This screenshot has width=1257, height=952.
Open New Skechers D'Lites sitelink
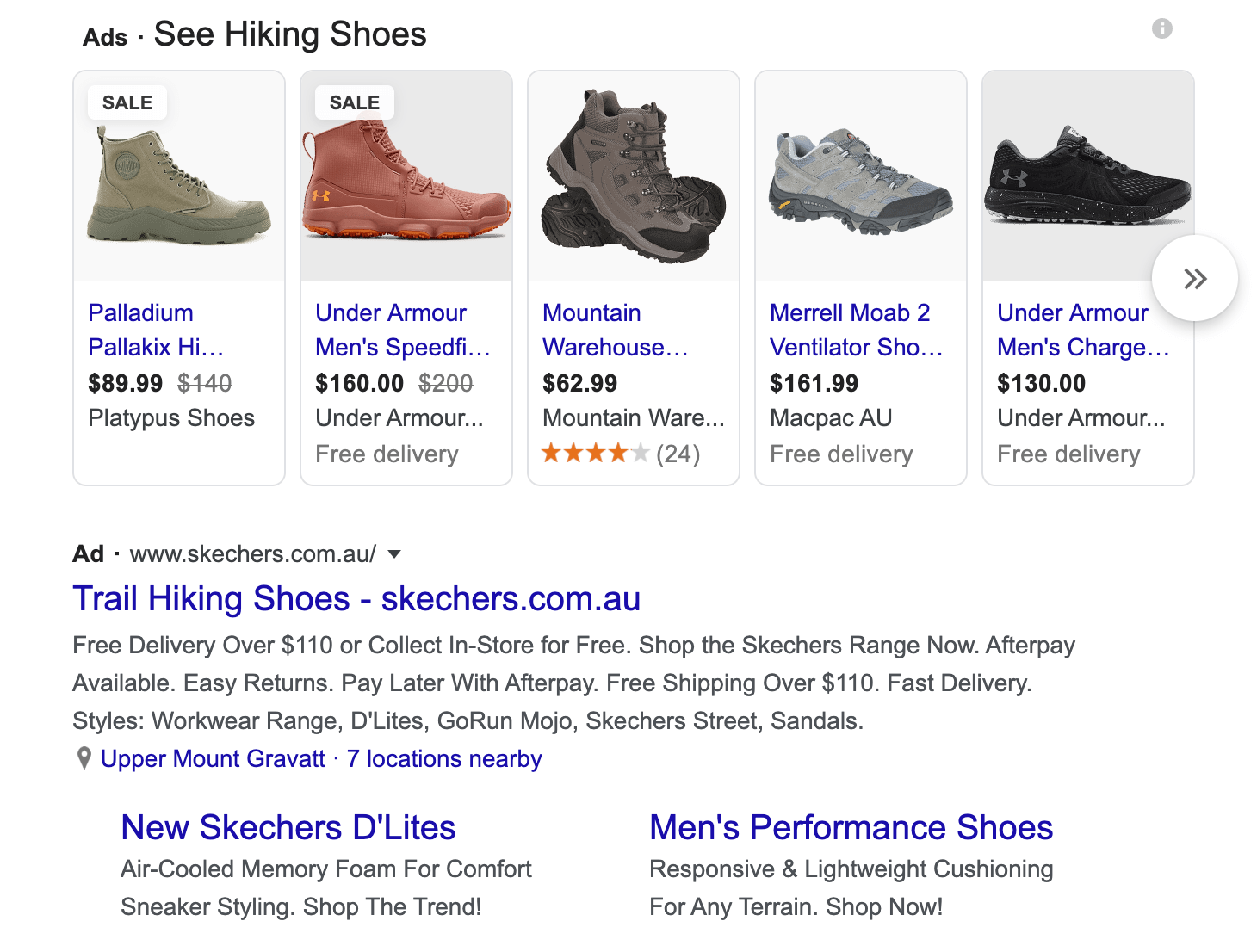pos(288,827)
